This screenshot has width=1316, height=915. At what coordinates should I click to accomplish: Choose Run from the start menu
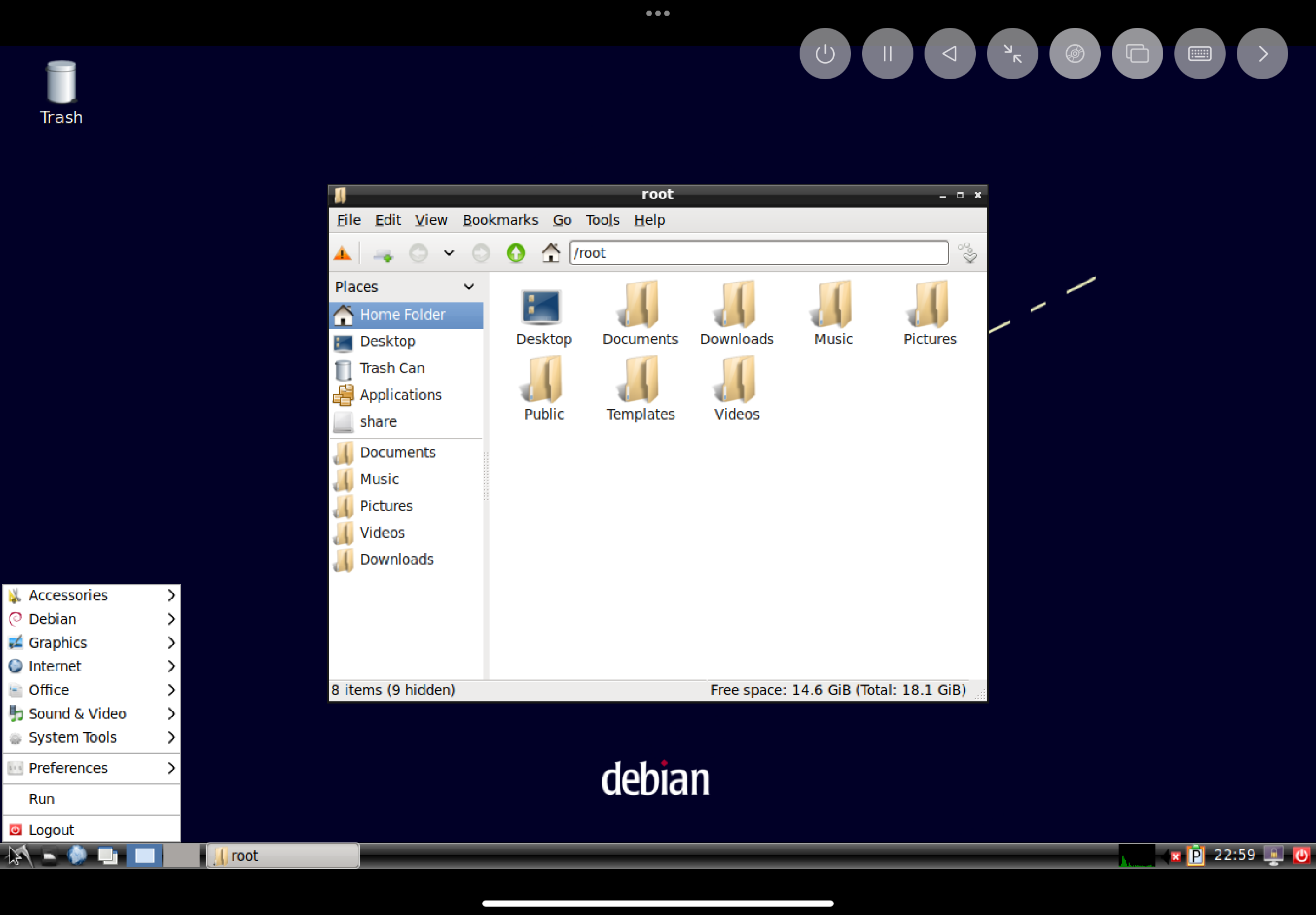point(91,799)
